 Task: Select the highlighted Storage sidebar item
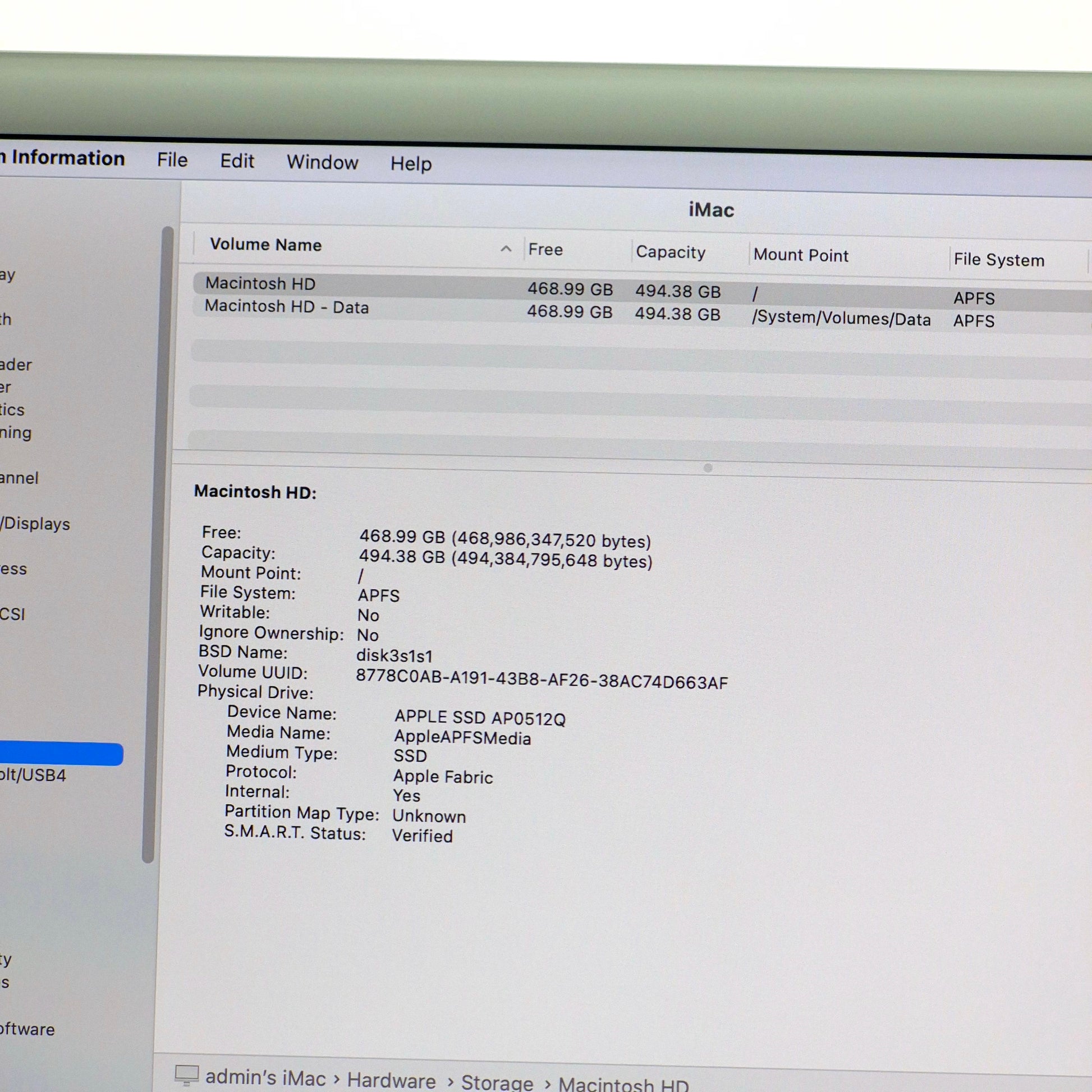[x=61, y=754]
